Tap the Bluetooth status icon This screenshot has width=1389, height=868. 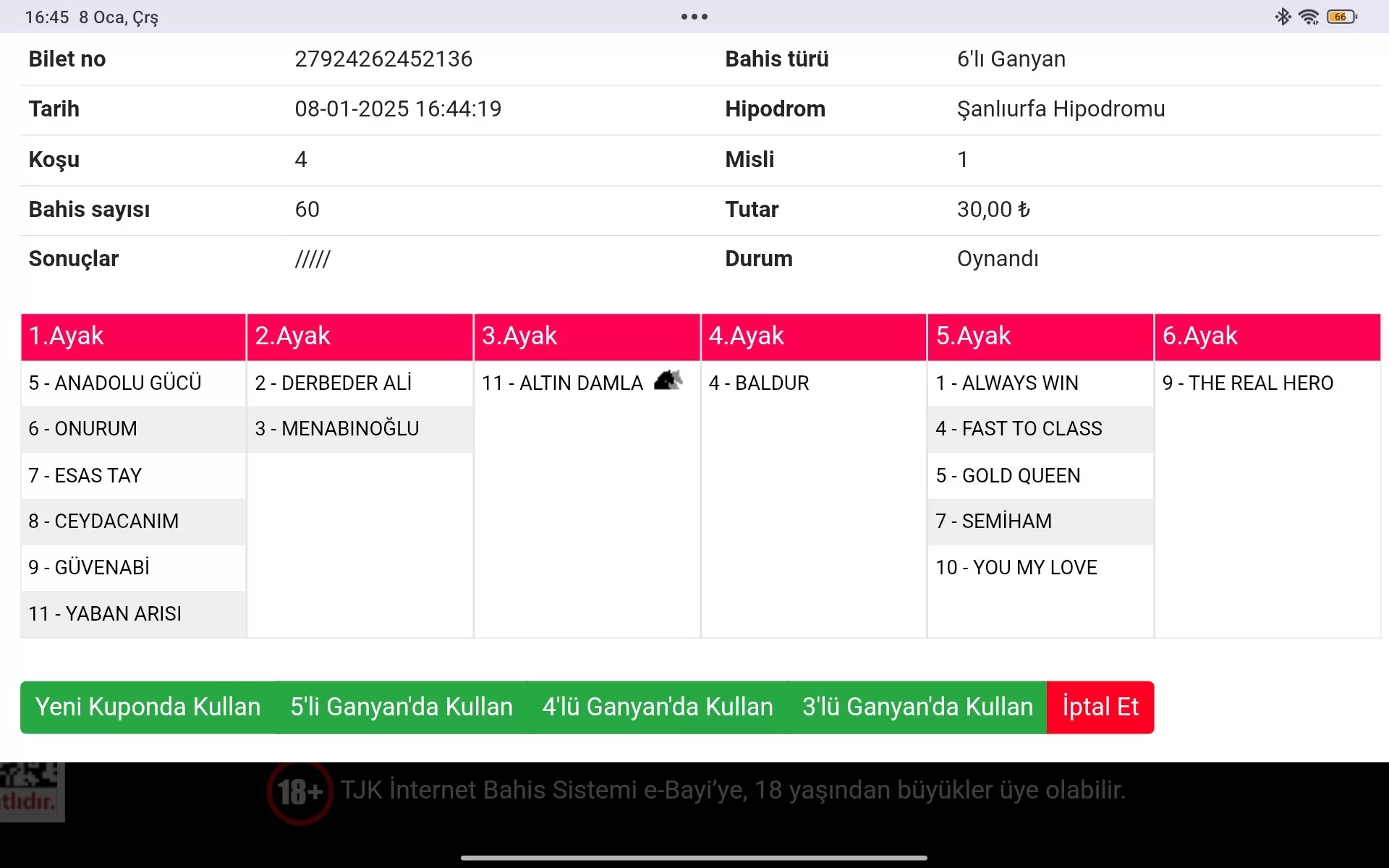(x=1283, y=17)
